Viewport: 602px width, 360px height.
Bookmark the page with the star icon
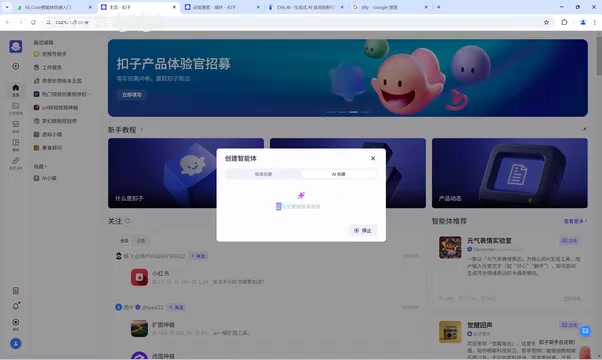(546, 22)
